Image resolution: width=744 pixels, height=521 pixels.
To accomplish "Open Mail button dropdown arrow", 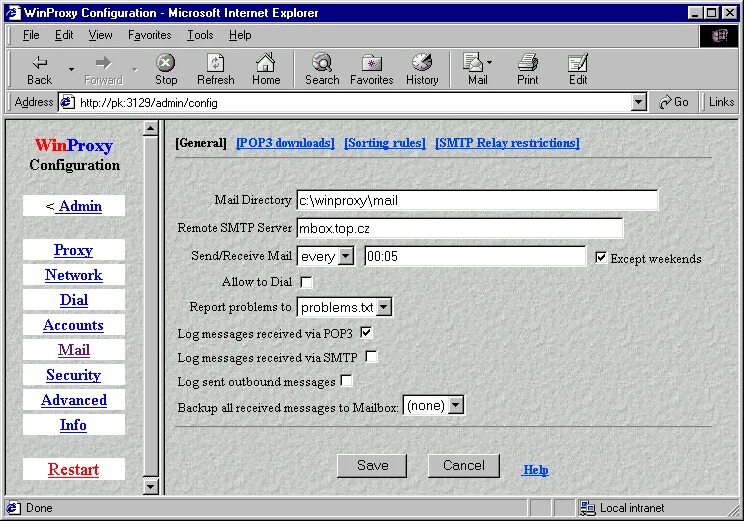I will coord(489,62).
